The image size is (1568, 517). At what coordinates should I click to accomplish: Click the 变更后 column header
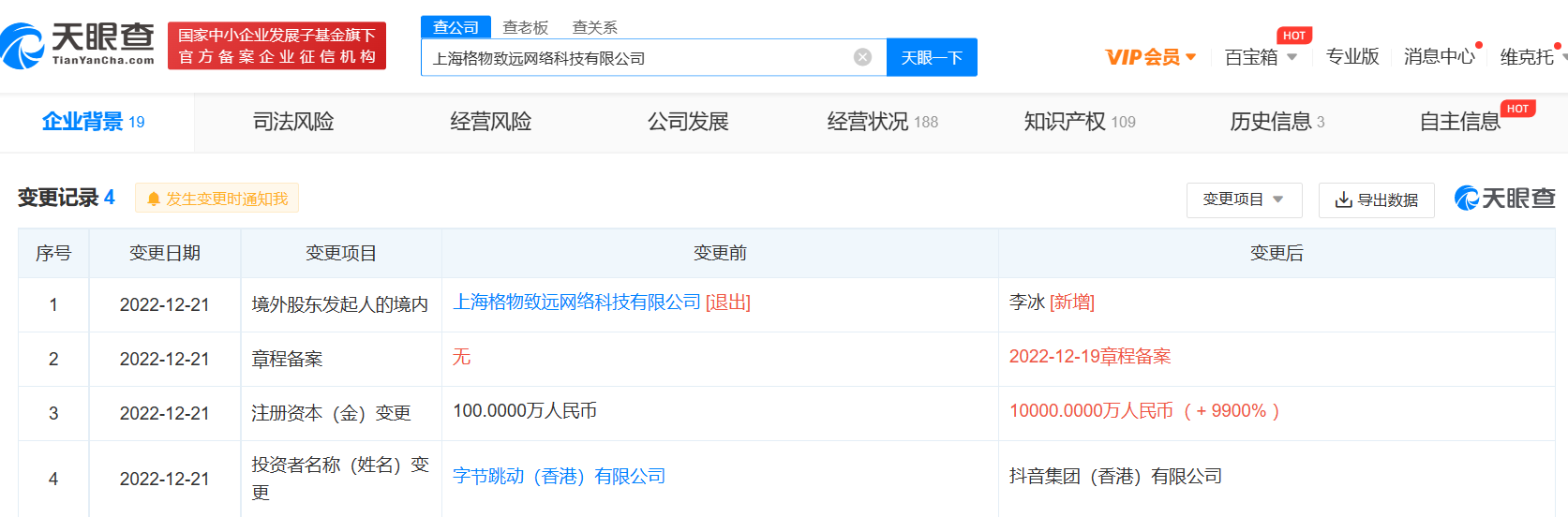[x=1277, y=253]
